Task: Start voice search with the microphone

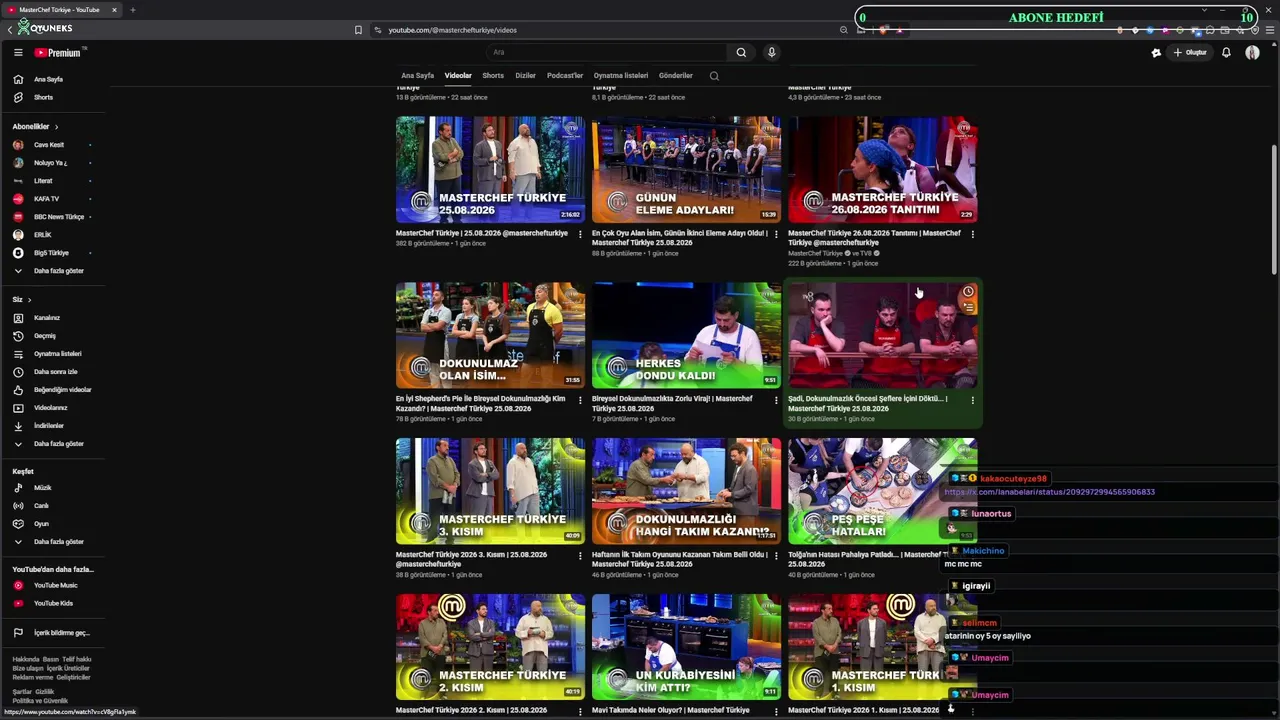Action: [x=771, y=53]
